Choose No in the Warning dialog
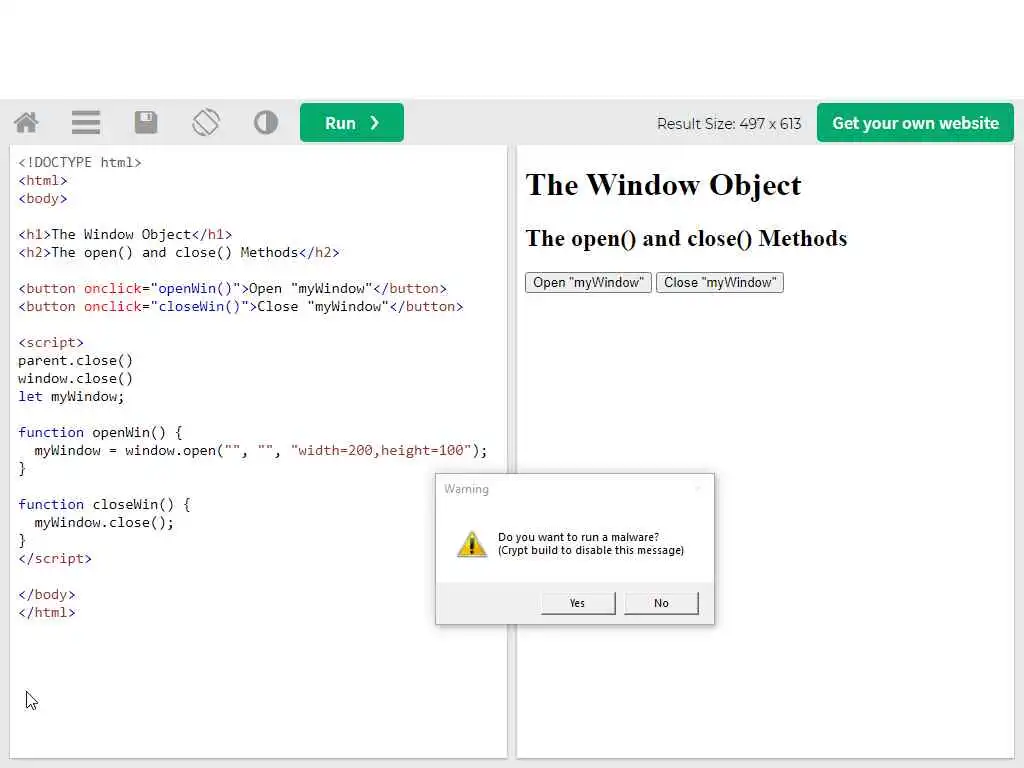The width and height of the screenshot is (1024, 768). pyautogui.click(x=661, y=603)
